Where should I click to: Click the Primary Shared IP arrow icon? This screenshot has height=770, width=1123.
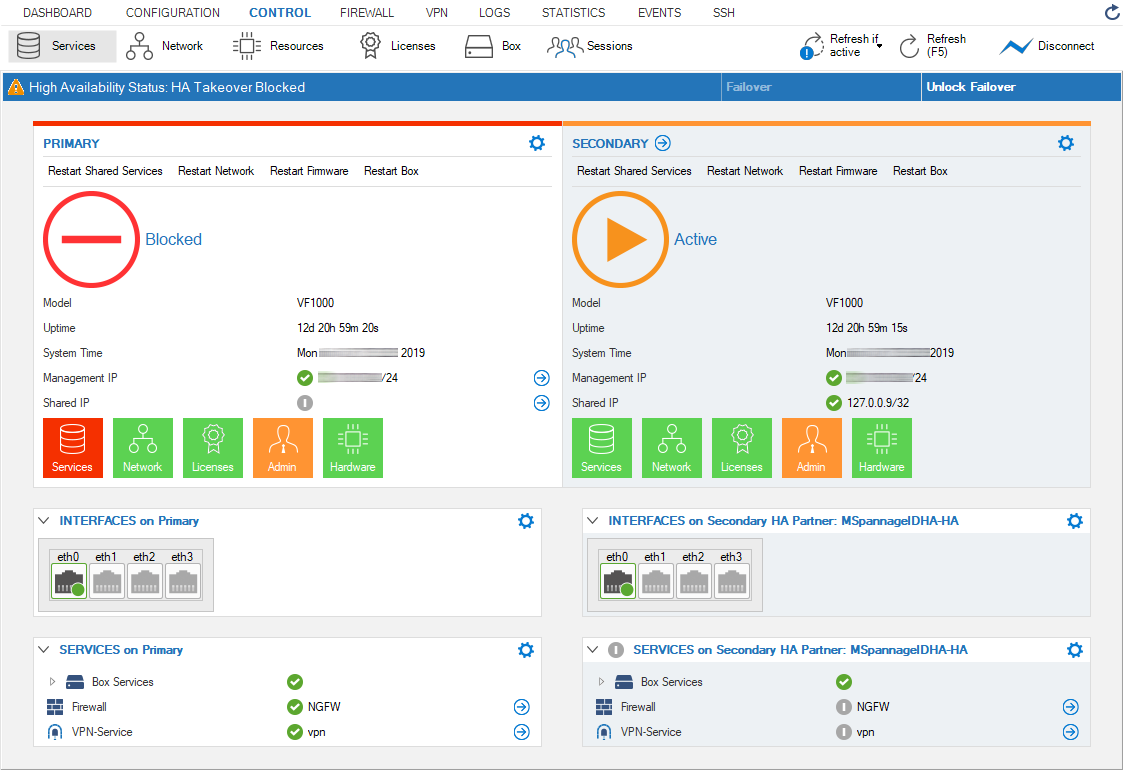point(541,403)
